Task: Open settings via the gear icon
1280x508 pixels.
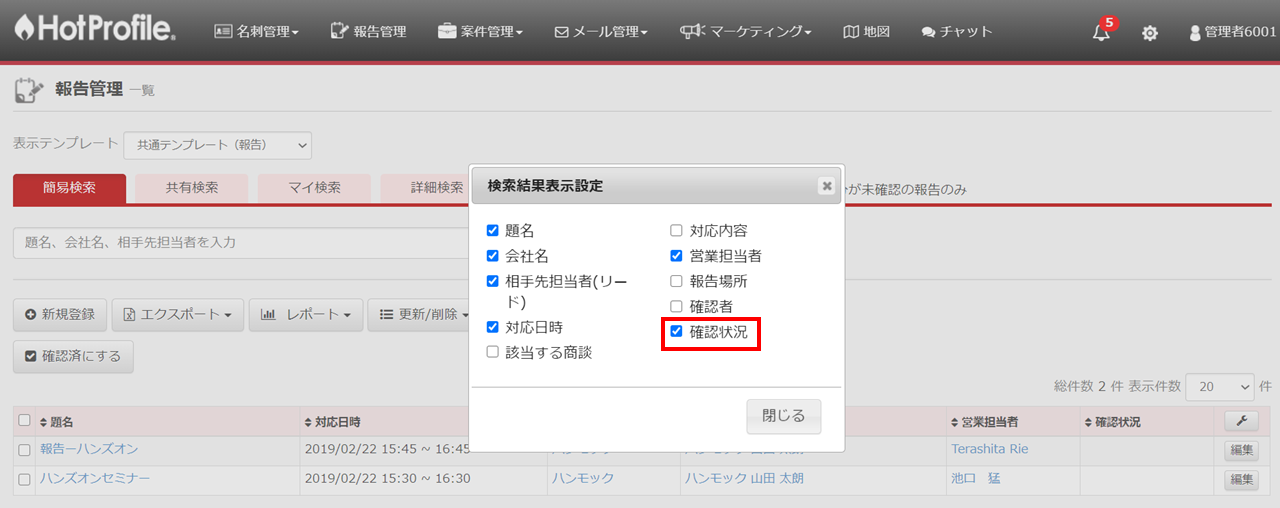Action: [1150, 33]
